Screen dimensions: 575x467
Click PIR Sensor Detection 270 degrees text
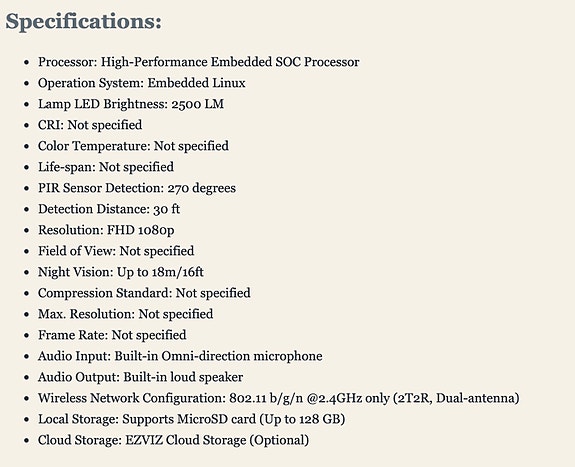tap(137, 188)
